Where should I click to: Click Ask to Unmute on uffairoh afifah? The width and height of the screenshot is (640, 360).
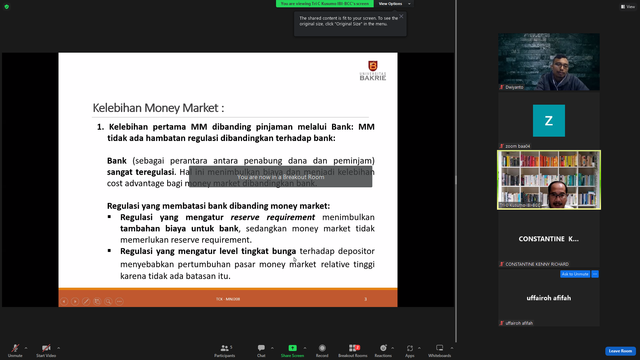[575, 274]
